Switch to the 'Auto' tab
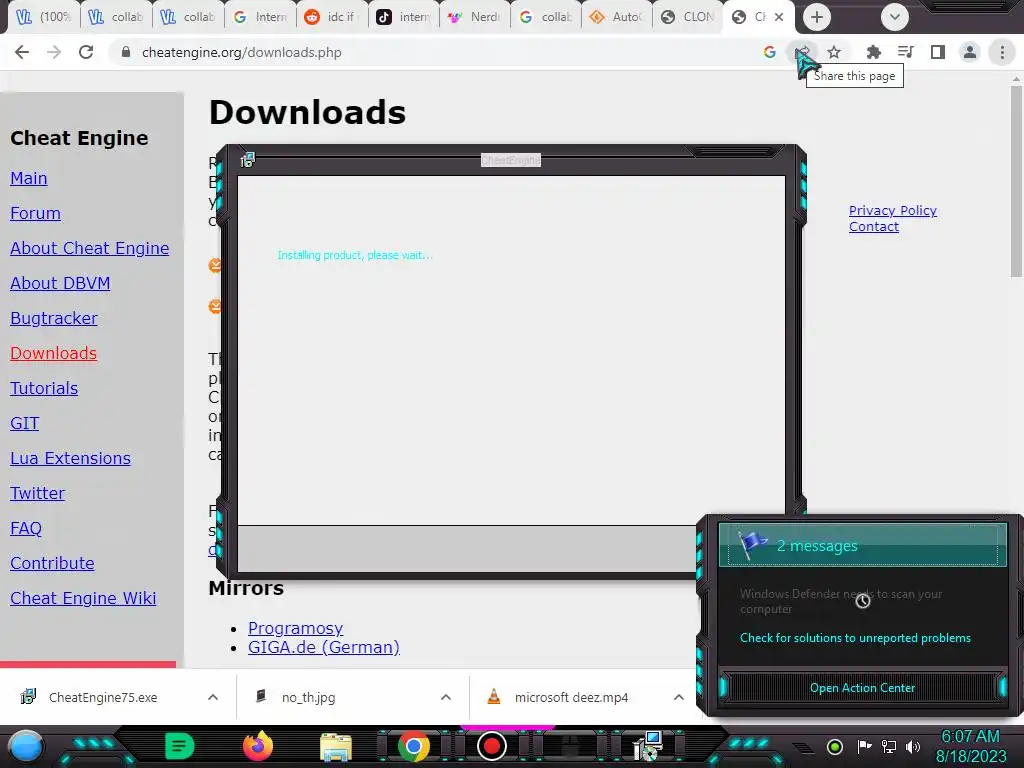Image resolution: width=1024 pixels, height=768 pixels. pyautogui.click(x=616, y=17)
